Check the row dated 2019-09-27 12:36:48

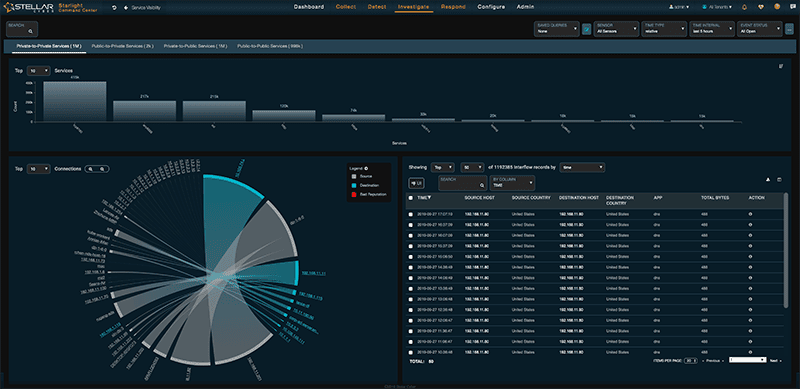coord(411,309)
